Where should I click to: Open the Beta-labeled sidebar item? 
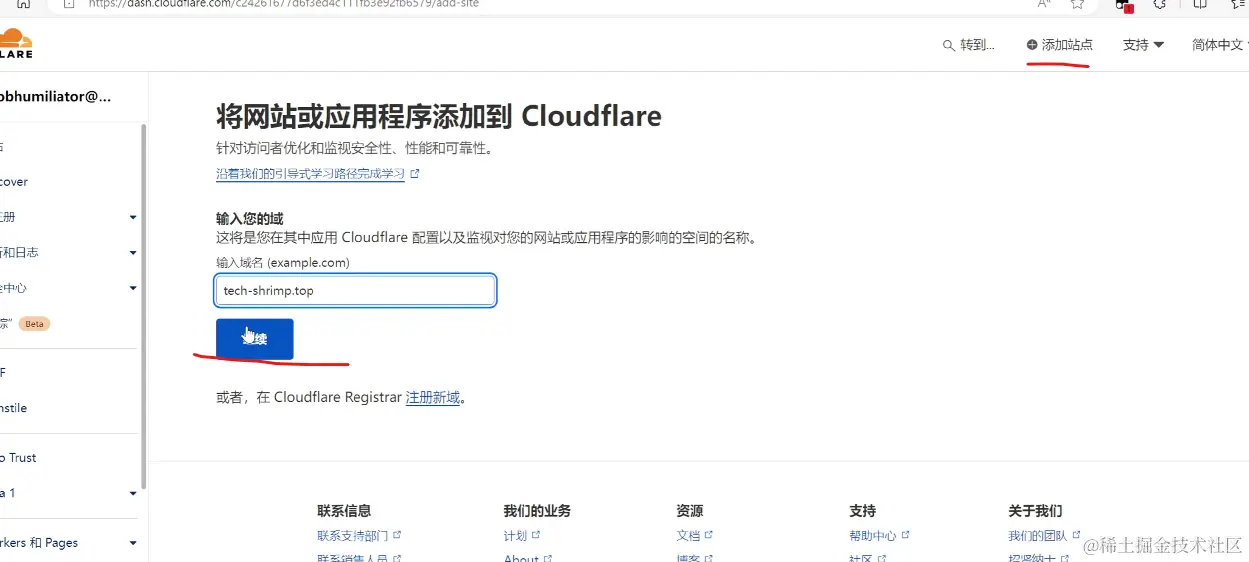(25, 324)
